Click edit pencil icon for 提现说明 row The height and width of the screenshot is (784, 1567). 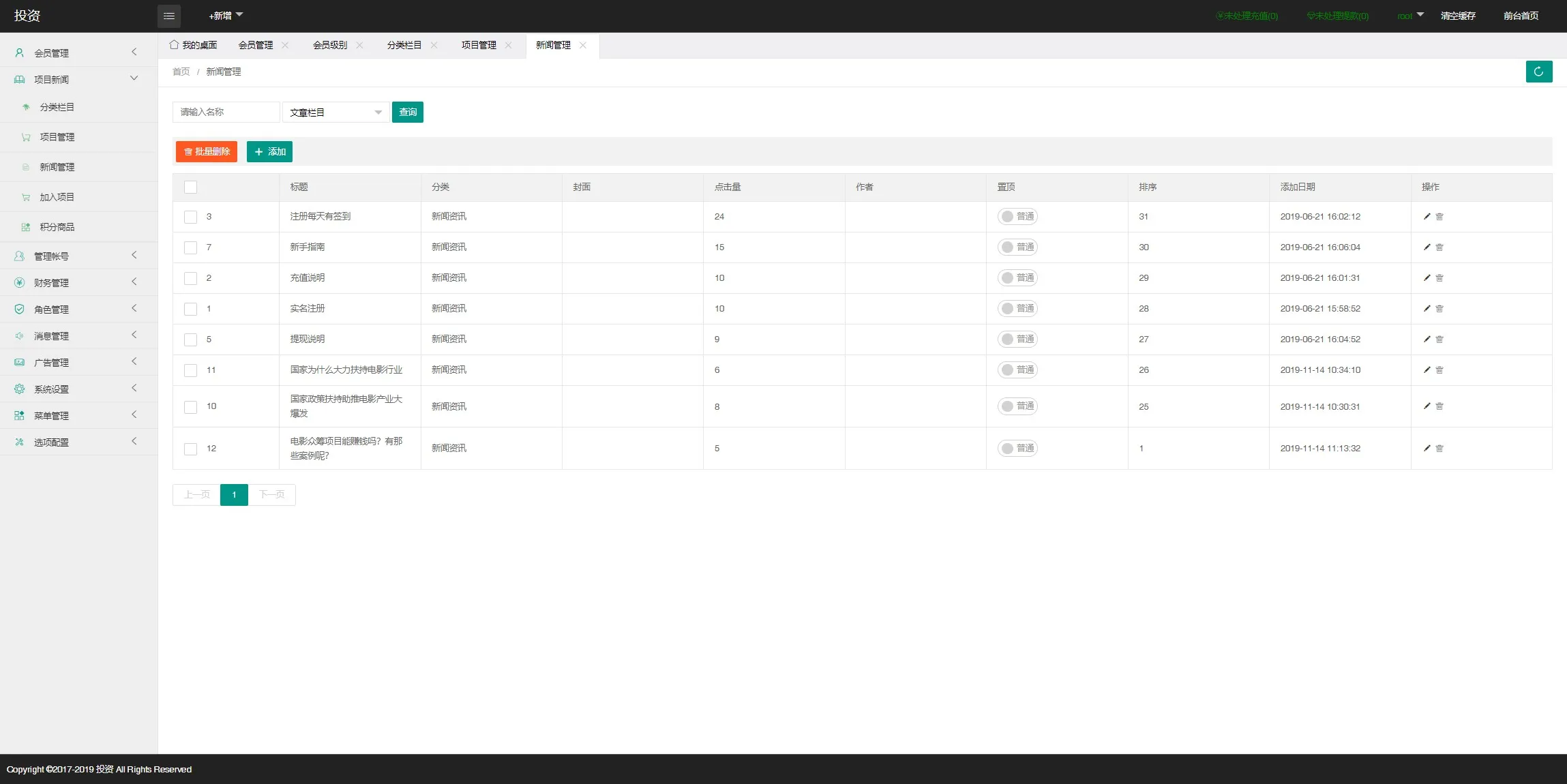point(1427,339)
